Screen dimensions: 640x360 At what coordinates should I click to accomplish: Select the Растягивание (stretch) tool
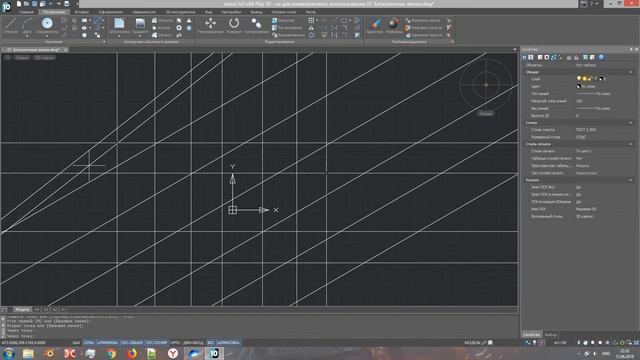pos(287,28)
